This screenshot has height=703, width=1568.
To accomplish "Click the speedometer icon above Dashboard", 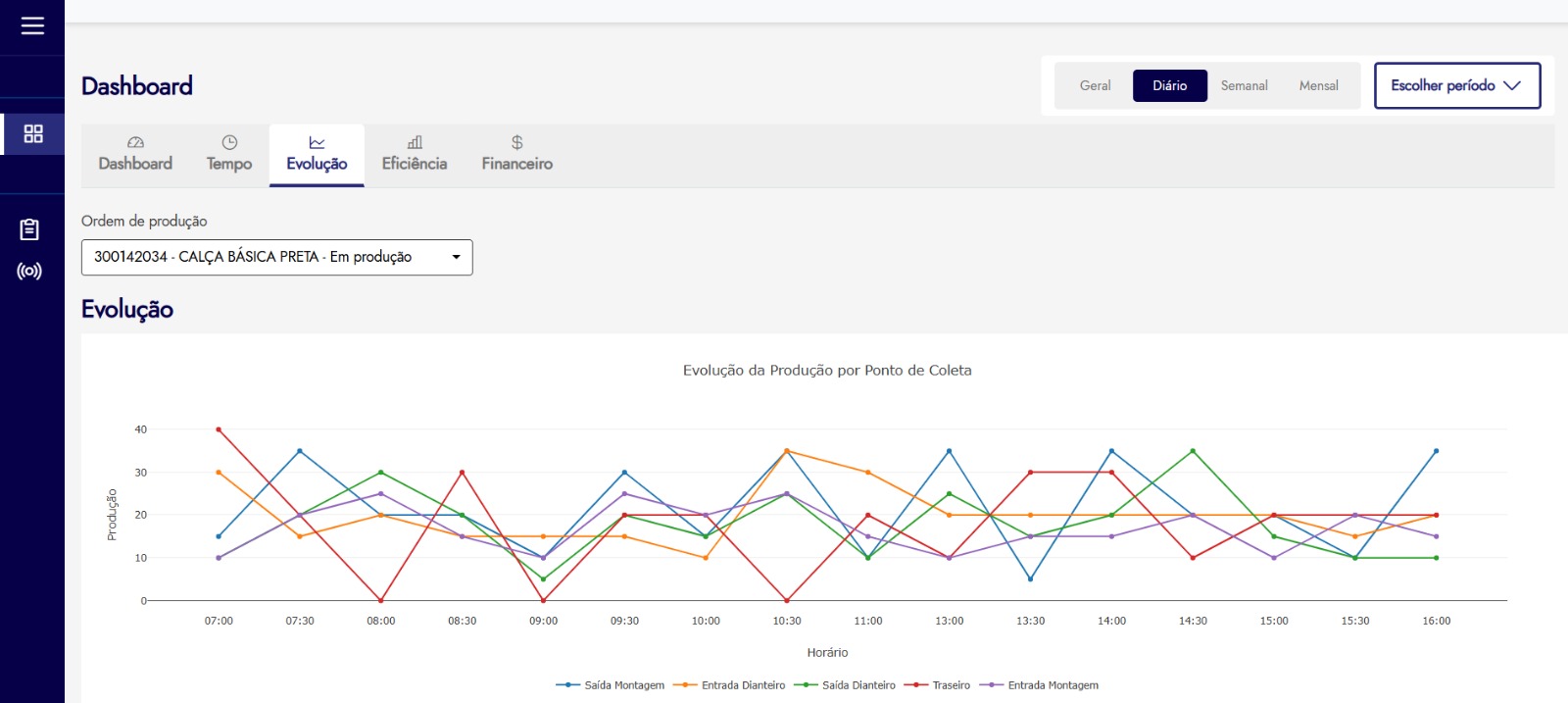I will (135, 143).
